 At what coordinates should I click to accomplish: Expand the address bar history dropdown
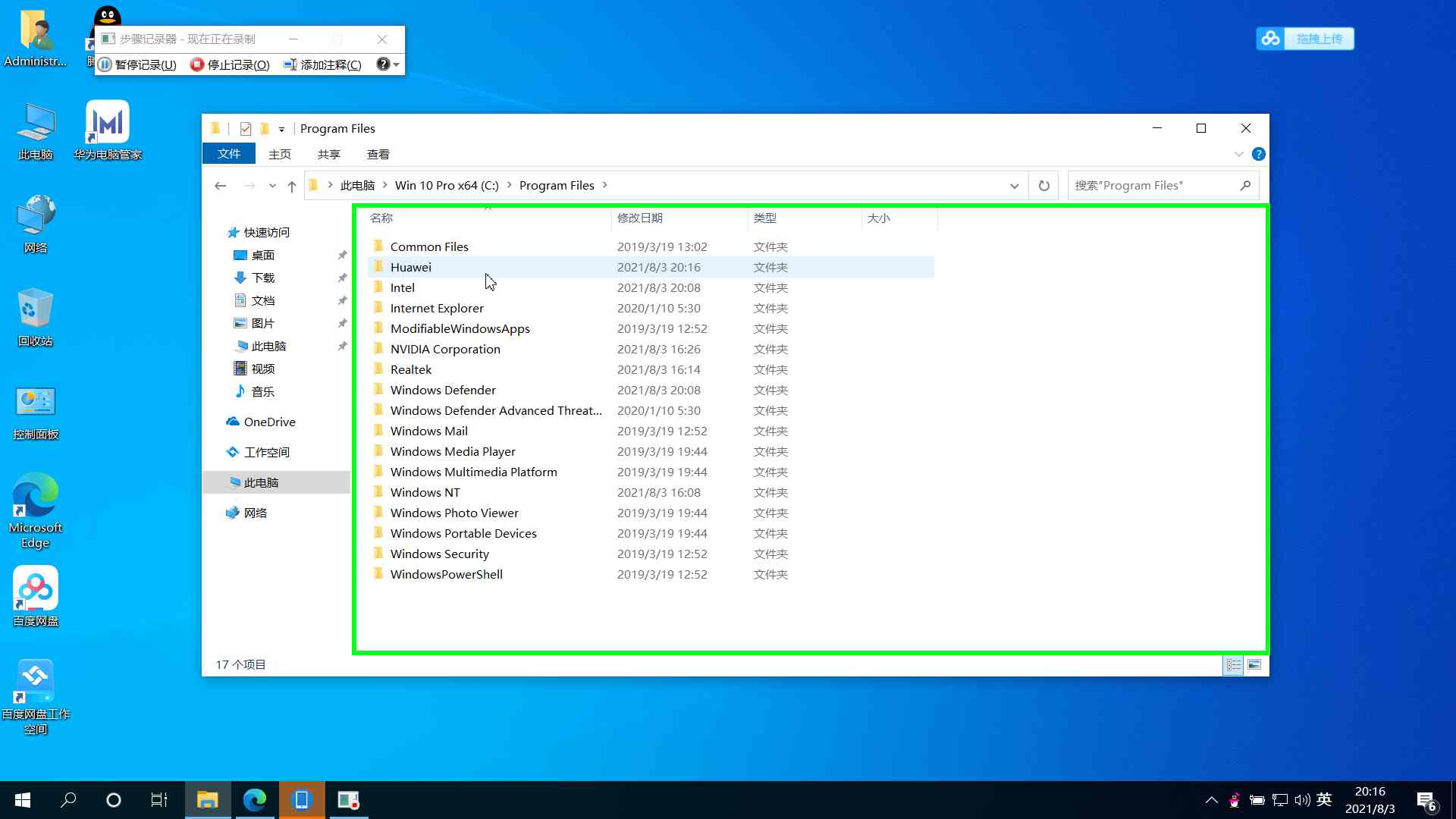click(1014, 186)
